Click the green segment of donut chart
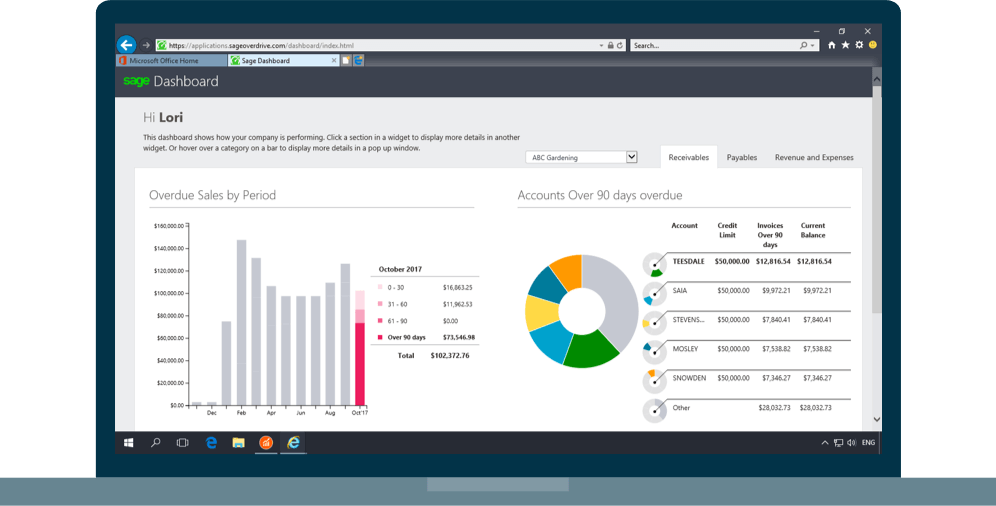This screenshot has height=506, width=996. click(590, 351)
